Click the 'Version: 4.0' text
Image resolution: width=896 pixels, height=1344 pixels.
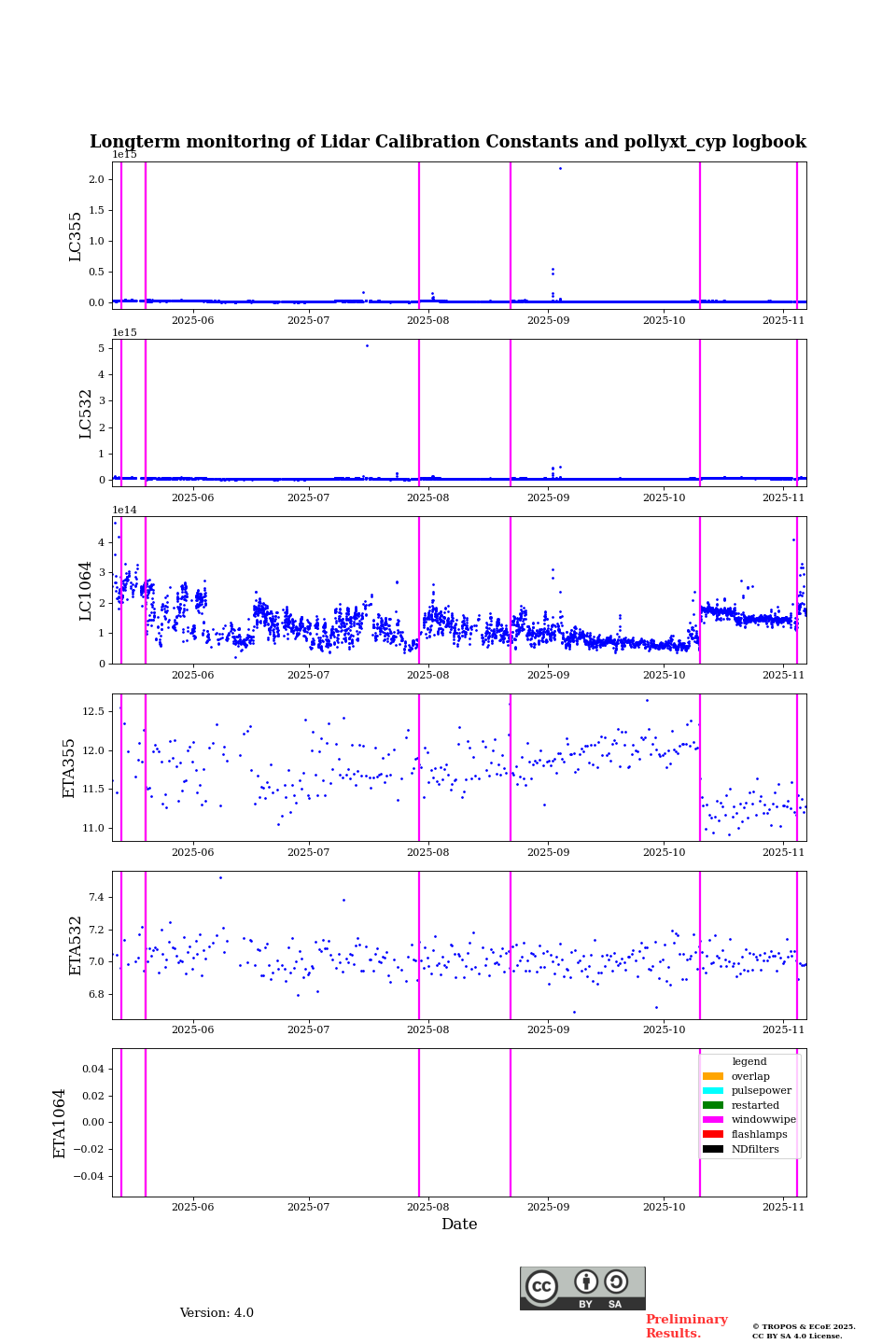[217, 1313]
